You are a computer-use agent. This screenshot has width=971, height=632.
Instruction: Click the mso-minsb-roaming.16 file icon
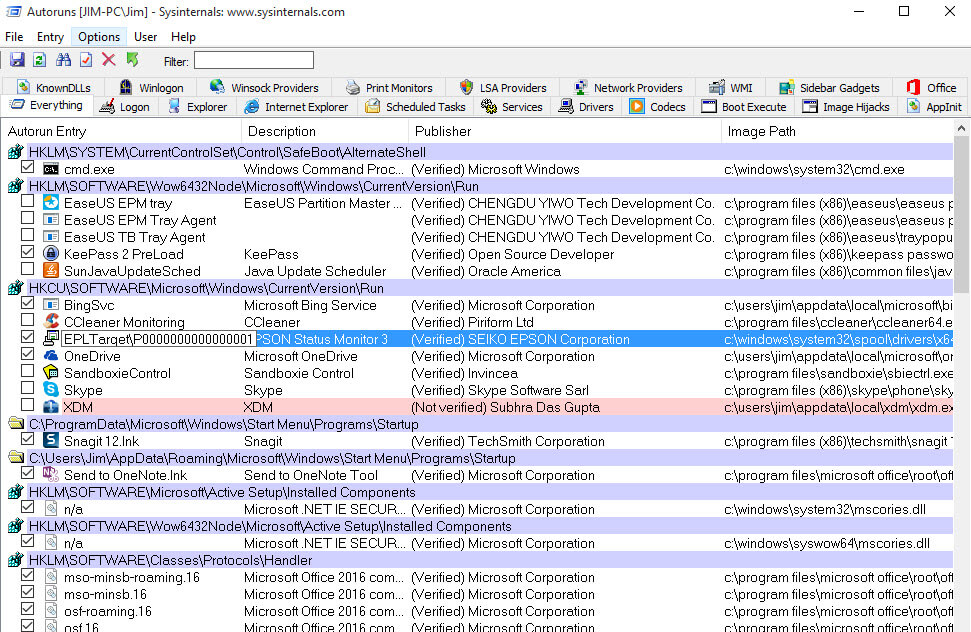click(51, 576)
